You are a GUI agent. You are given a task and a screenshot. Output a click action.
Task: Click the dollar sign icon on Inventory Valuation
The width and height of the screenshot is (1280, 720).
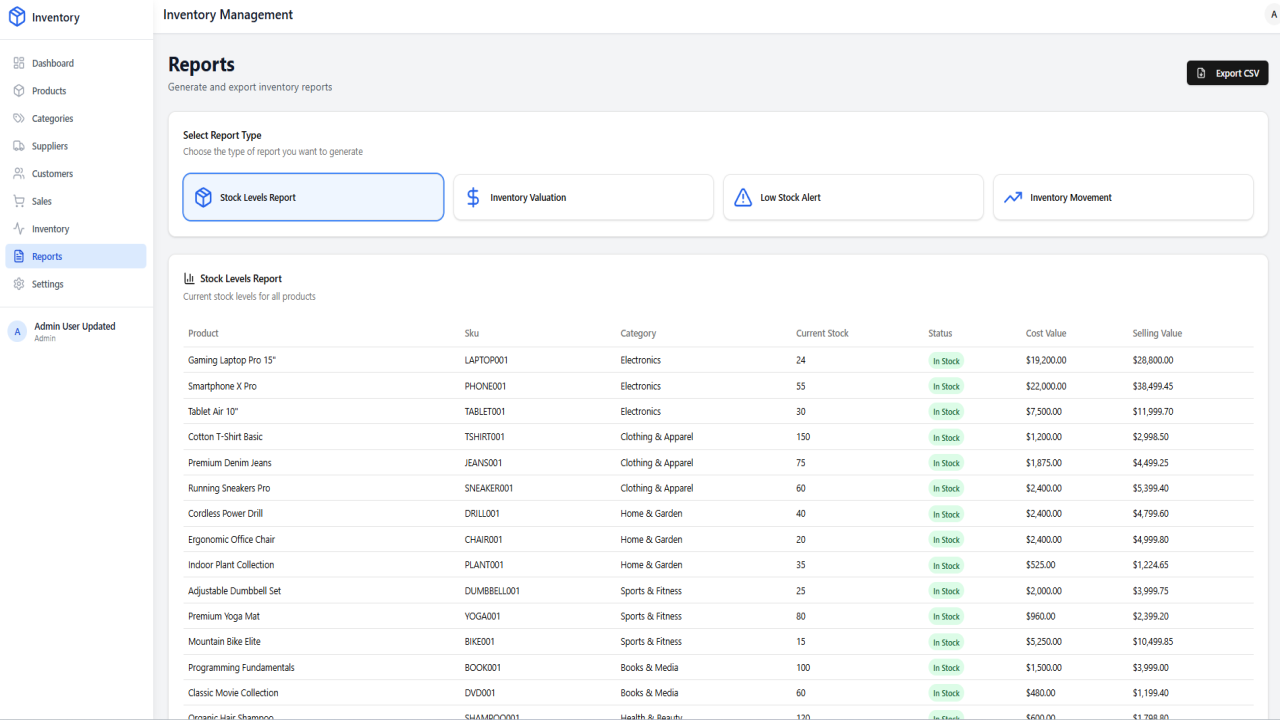[x=473, y=197]
